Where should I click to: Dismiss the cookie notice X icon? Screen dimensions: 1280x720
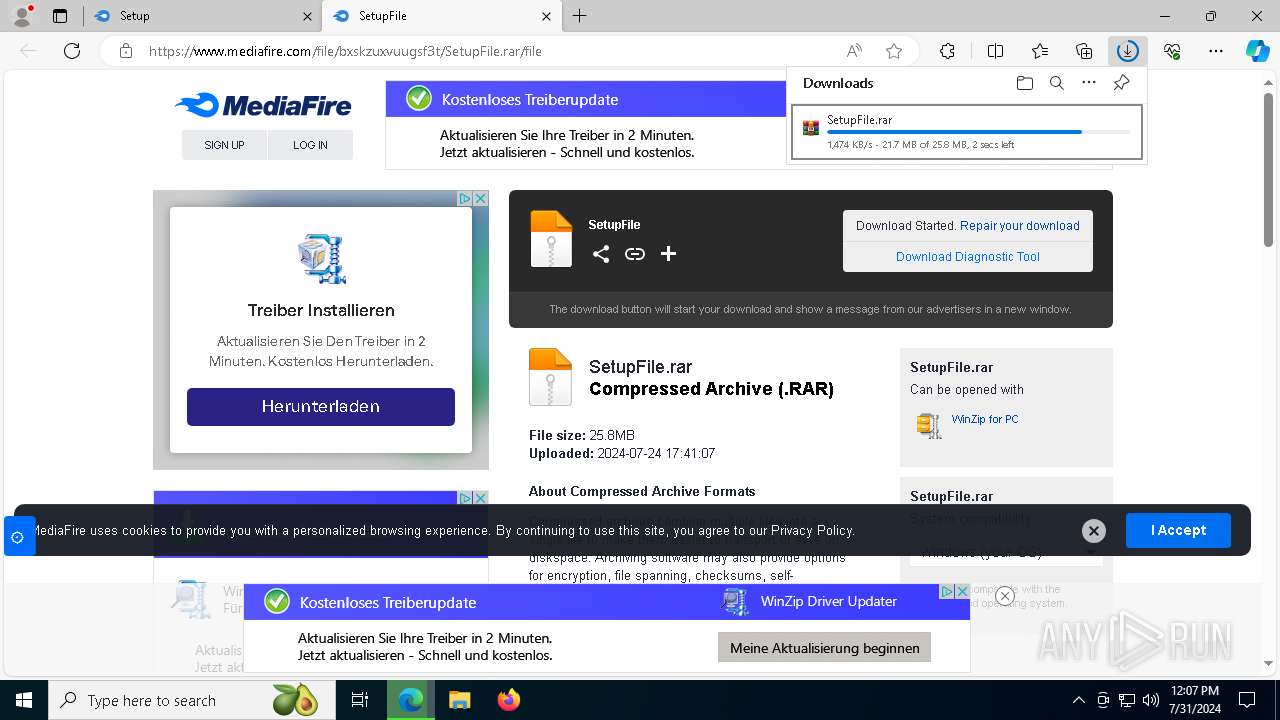point(1094,531)
